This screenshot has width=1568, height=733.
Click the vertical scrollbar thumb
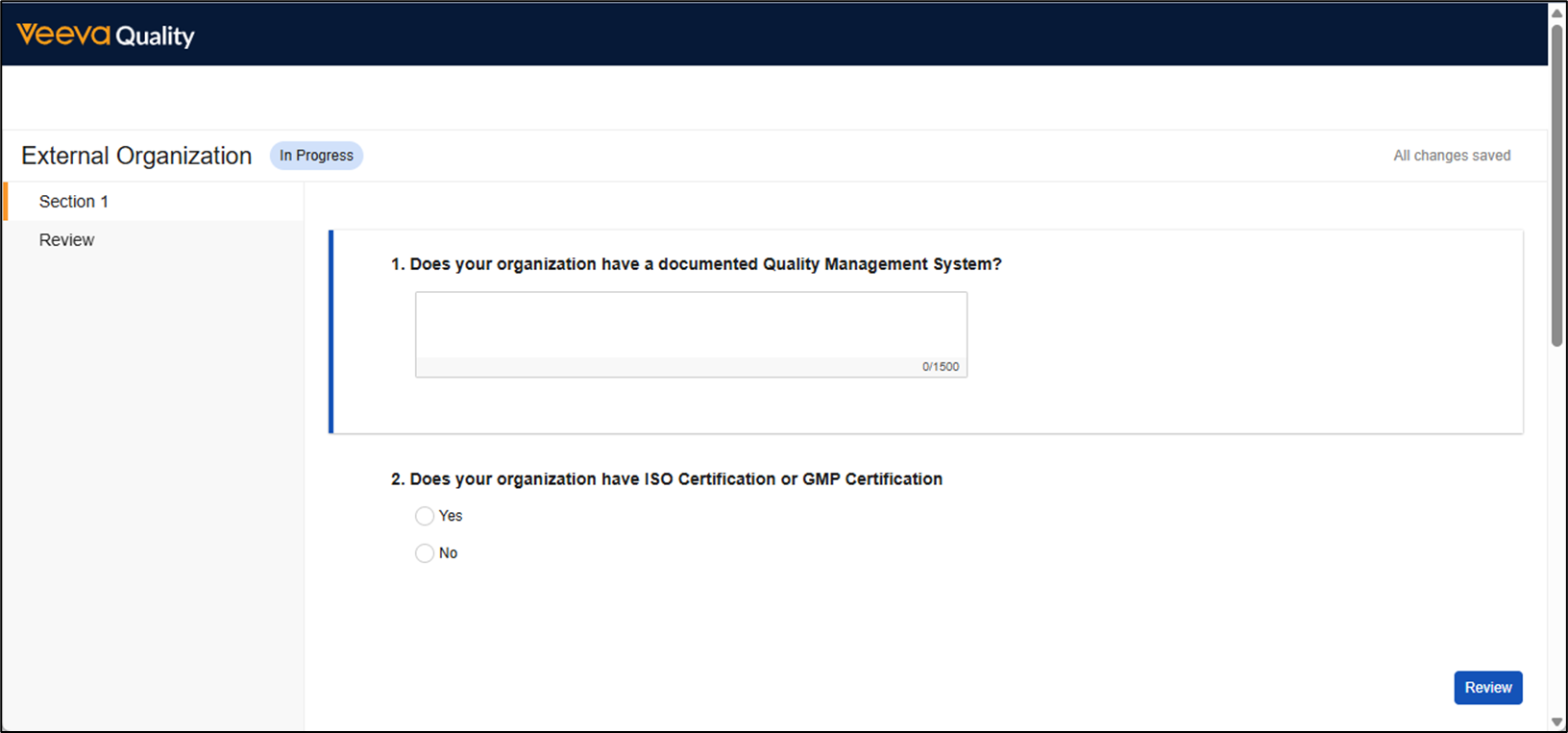pos(1556,183)
